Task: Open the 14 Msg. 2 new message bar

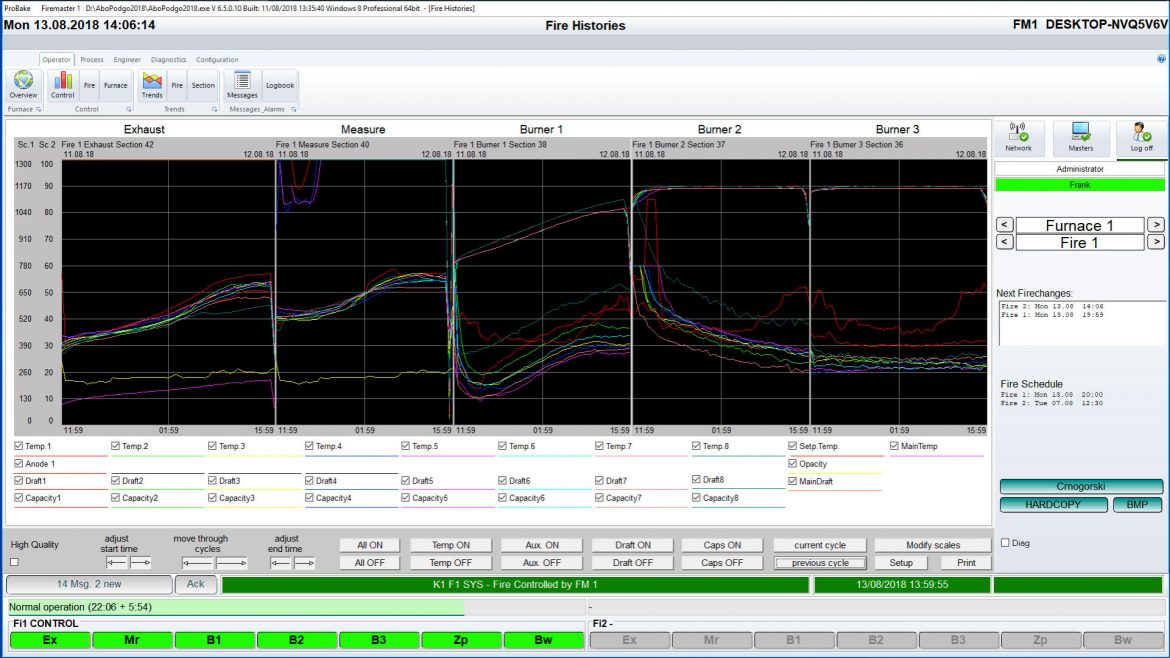Action: (x=88, y=584)
